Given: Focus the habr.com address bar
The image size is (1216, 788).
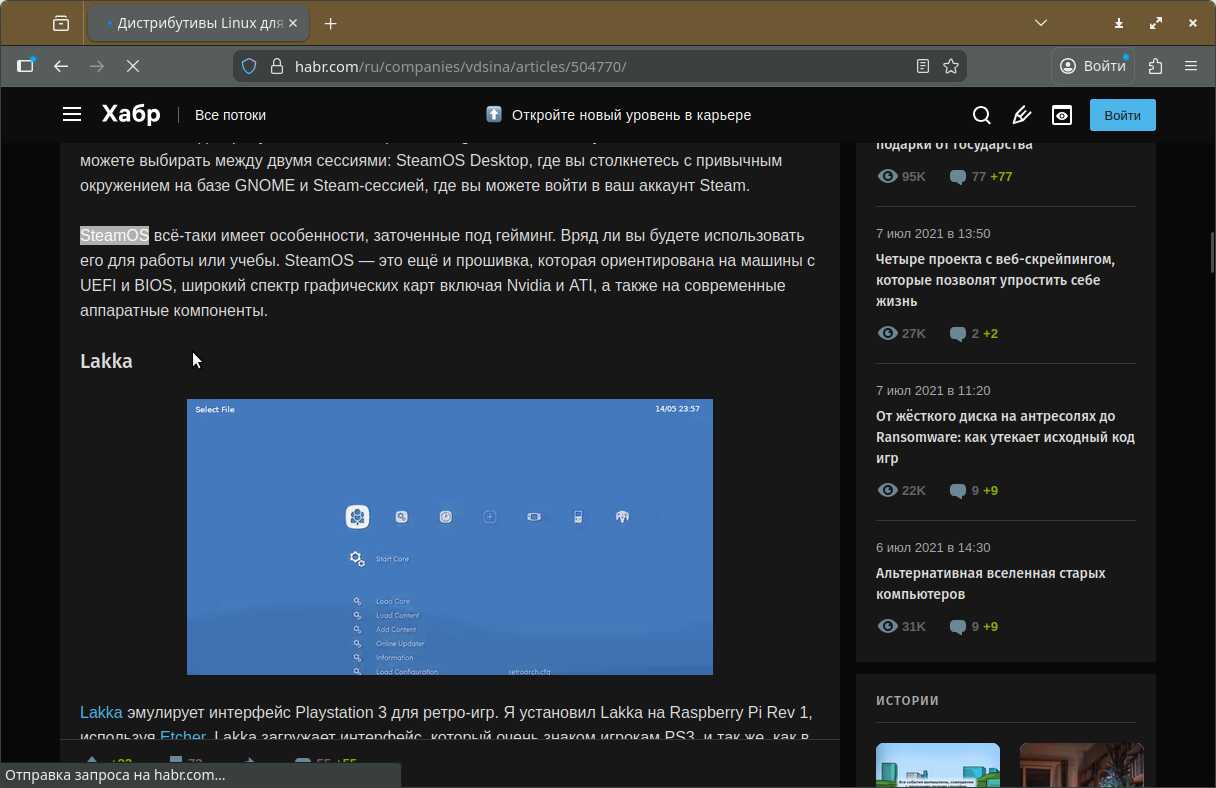Looking at the screenshot, I should [x=600, y=66].
